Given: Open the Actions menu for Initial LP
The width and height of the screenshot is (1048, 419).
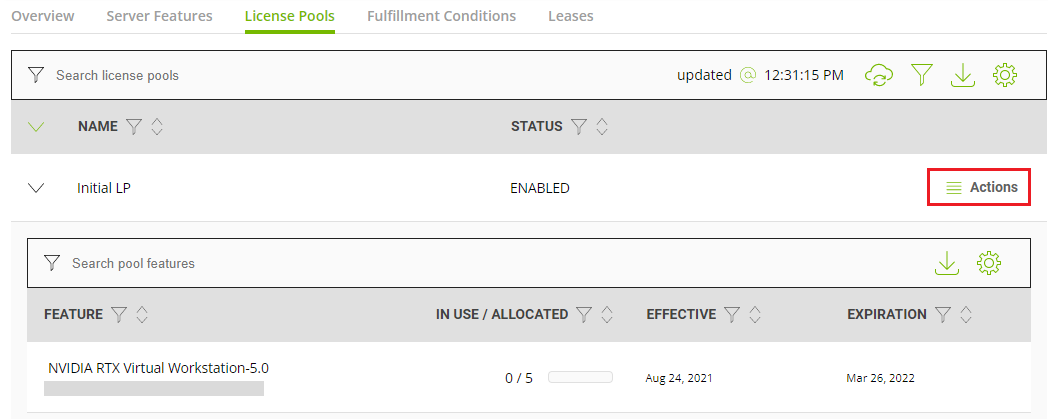Looking at the screenshot, I should click(x=980, y=187).
